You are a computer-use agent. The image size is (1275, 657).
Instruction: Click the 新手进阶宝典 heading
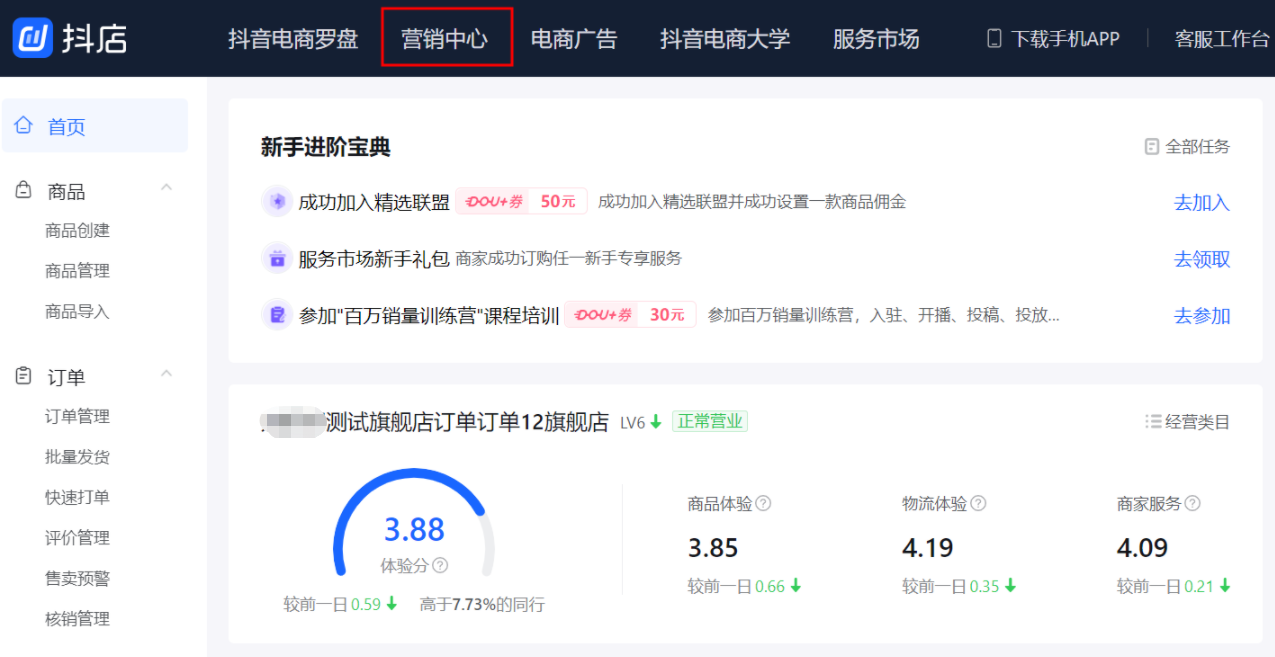(x=326, y=147)
